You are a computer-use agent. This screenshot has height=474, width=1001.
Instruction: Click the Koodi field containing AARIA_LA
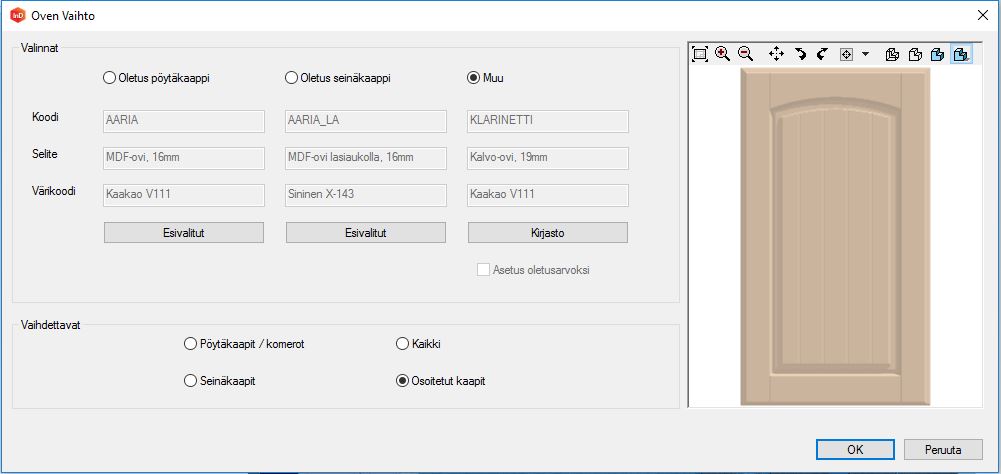(x=366, y=121)
